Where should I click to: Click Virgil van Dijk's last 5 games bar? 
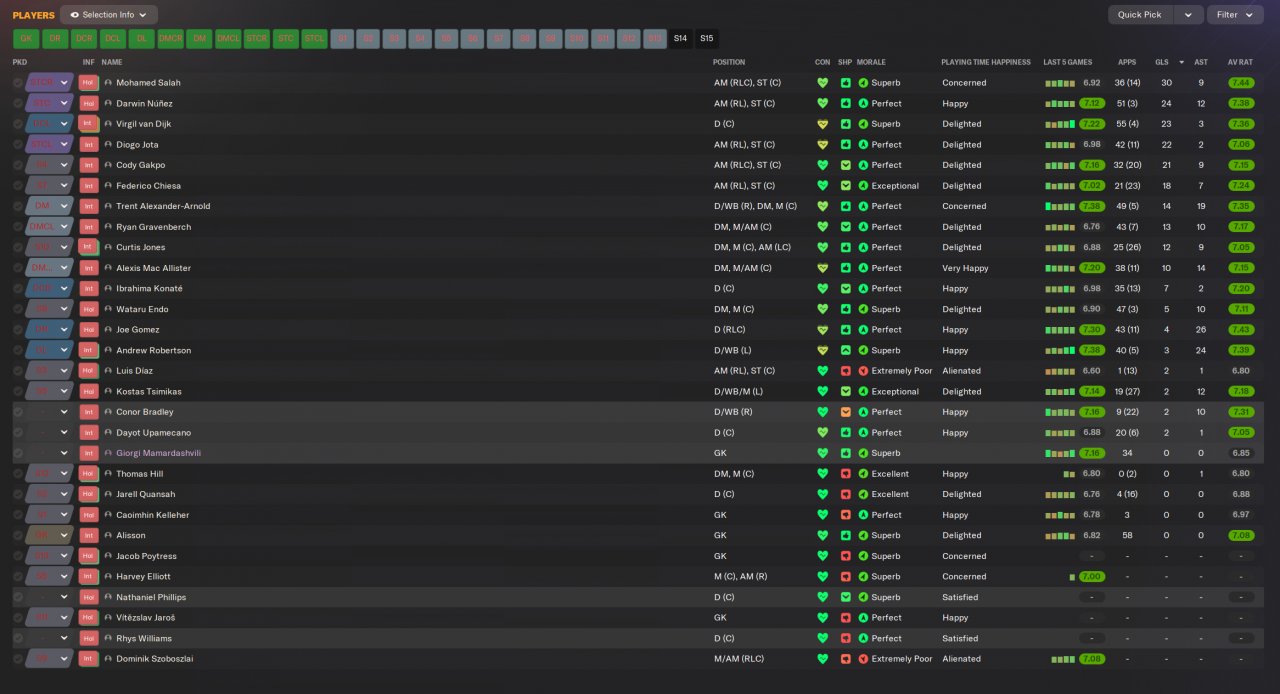click(x=1059, y=124)
